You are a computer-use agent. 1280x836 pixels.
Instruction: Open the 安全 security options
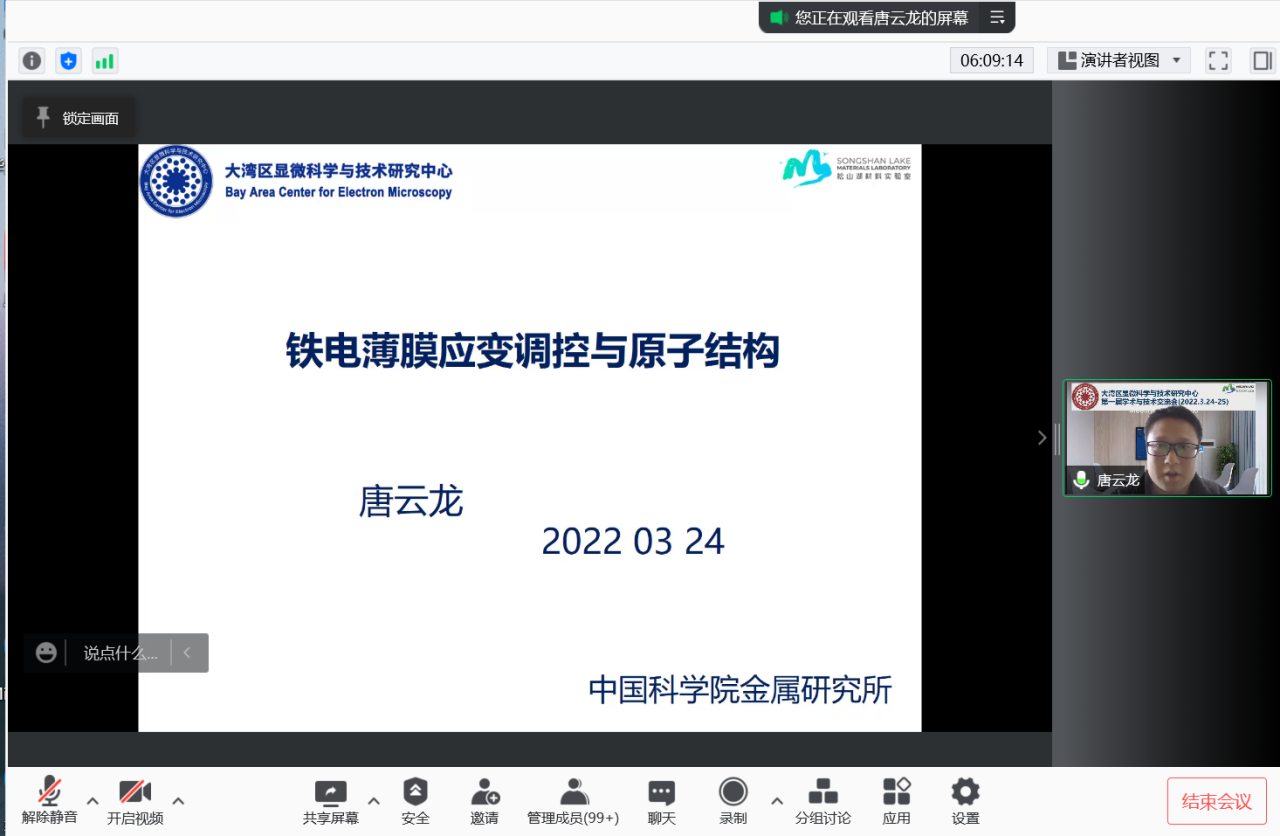(x=415, y=801)
